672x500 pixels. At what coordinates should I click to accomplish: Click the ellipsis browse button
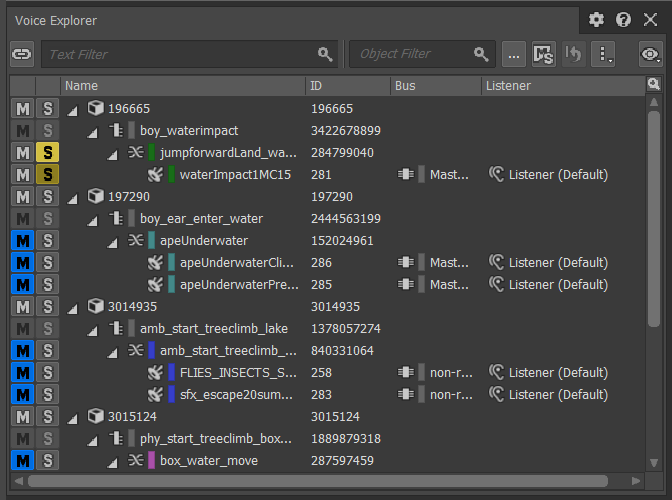click(513, 54)
